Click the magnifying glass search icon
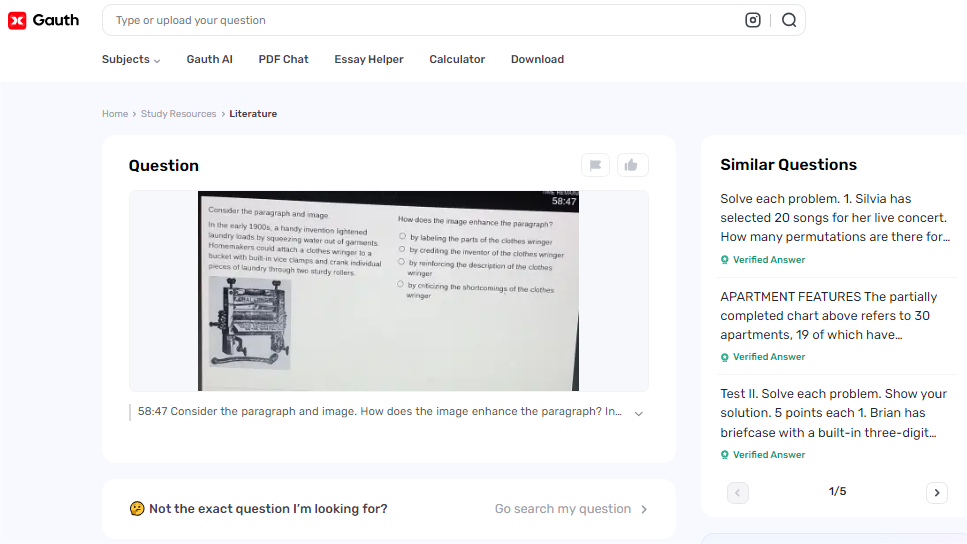The image size is (967, 544). tap(789, 20)
